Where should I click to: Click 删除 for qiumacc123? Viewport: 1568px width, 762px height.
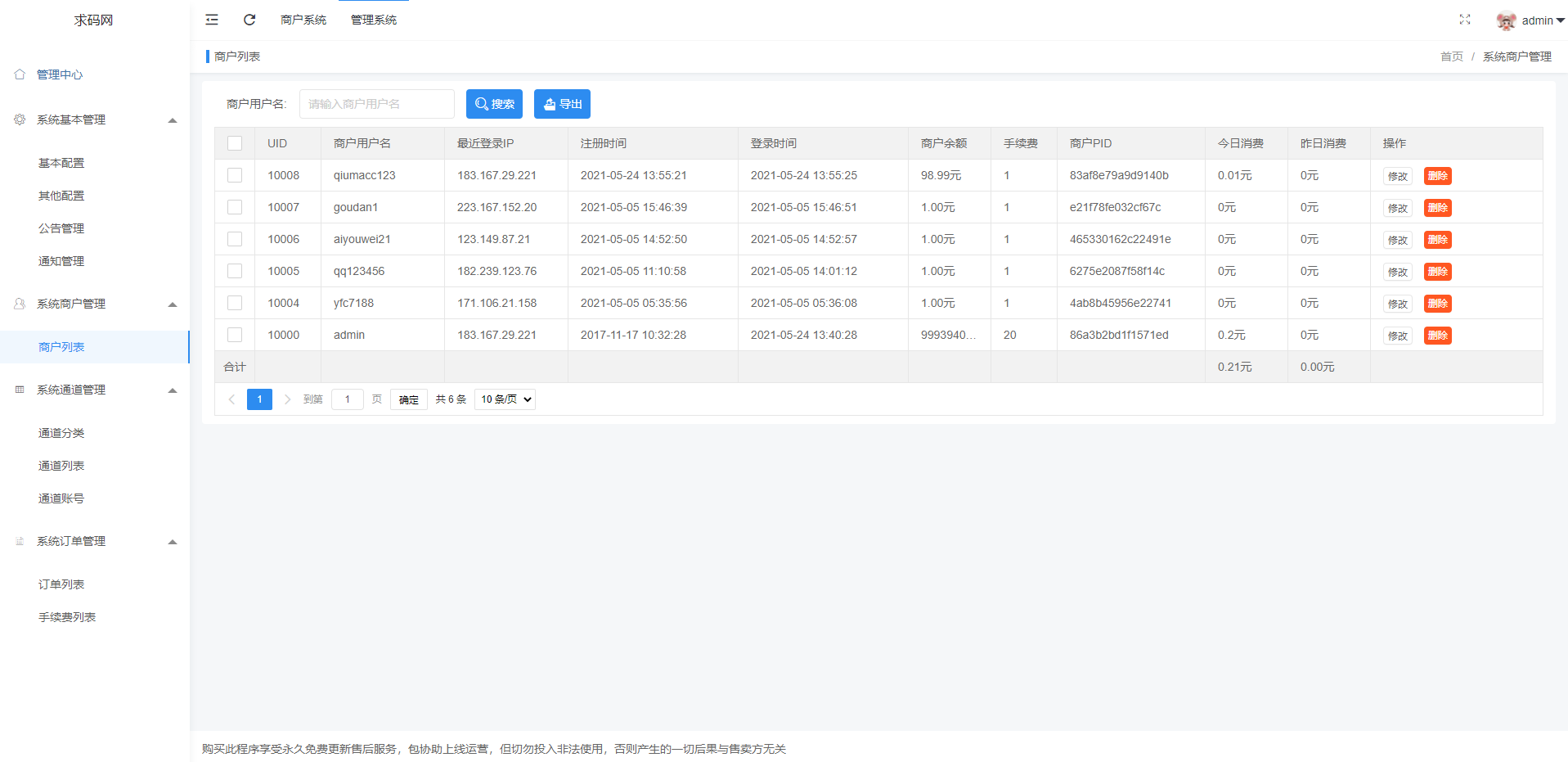(1438, 176)
